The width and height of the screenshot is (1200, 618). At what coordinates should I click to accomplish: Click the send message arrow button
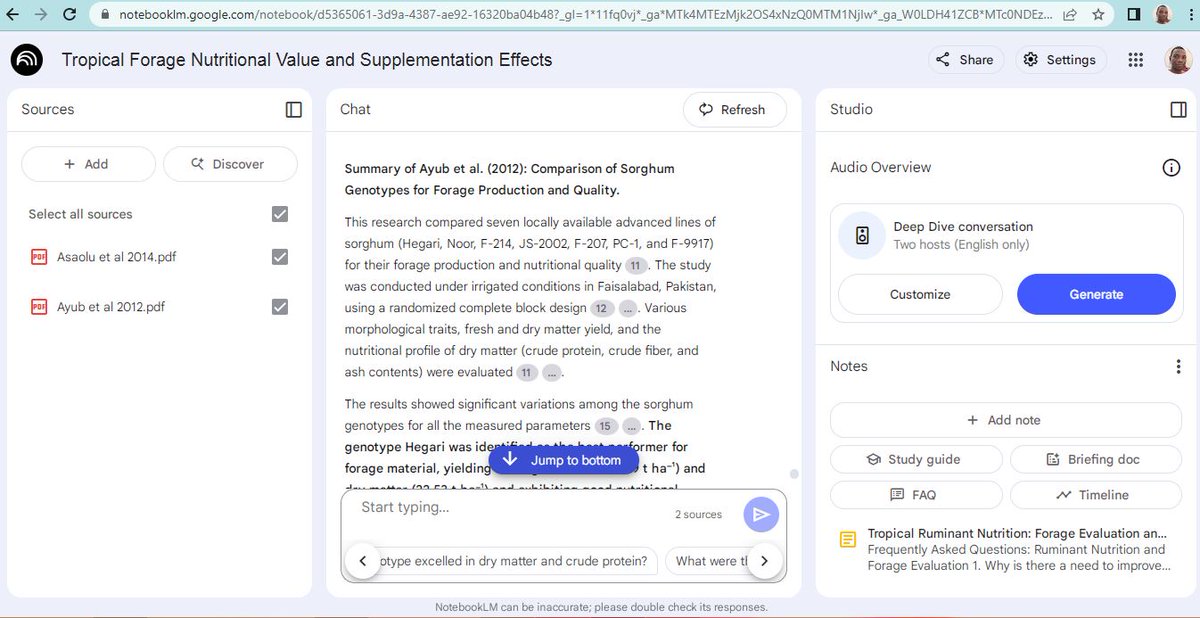761,514
